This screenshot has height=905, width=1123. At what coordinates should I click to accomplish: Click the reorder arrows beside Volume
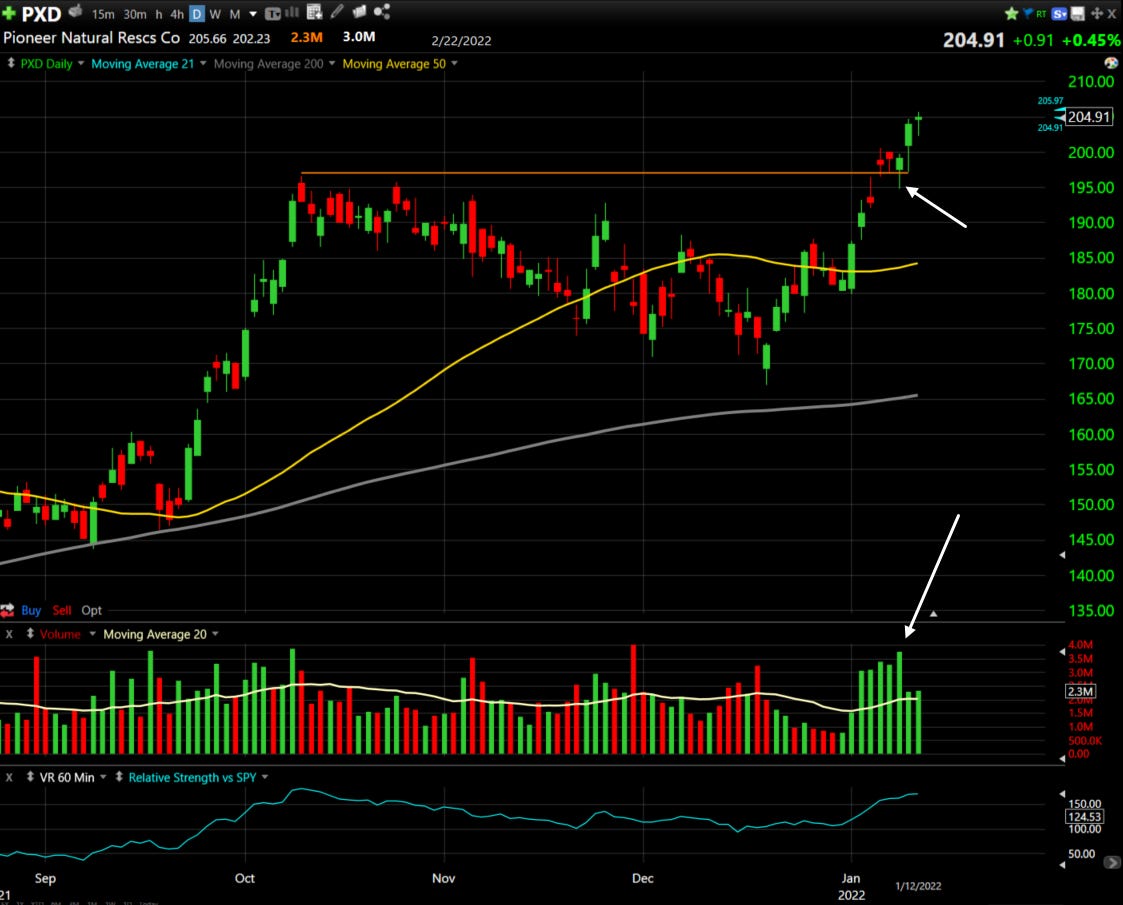[30, 634]
